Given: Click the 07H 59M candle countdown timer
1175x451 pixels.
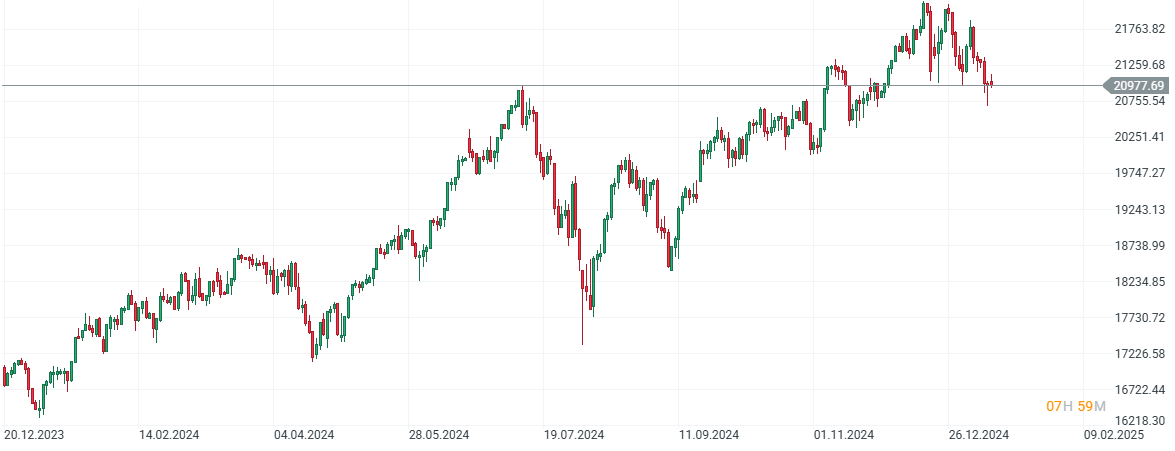Looking at the screenshot, I should pos(1075,406).
